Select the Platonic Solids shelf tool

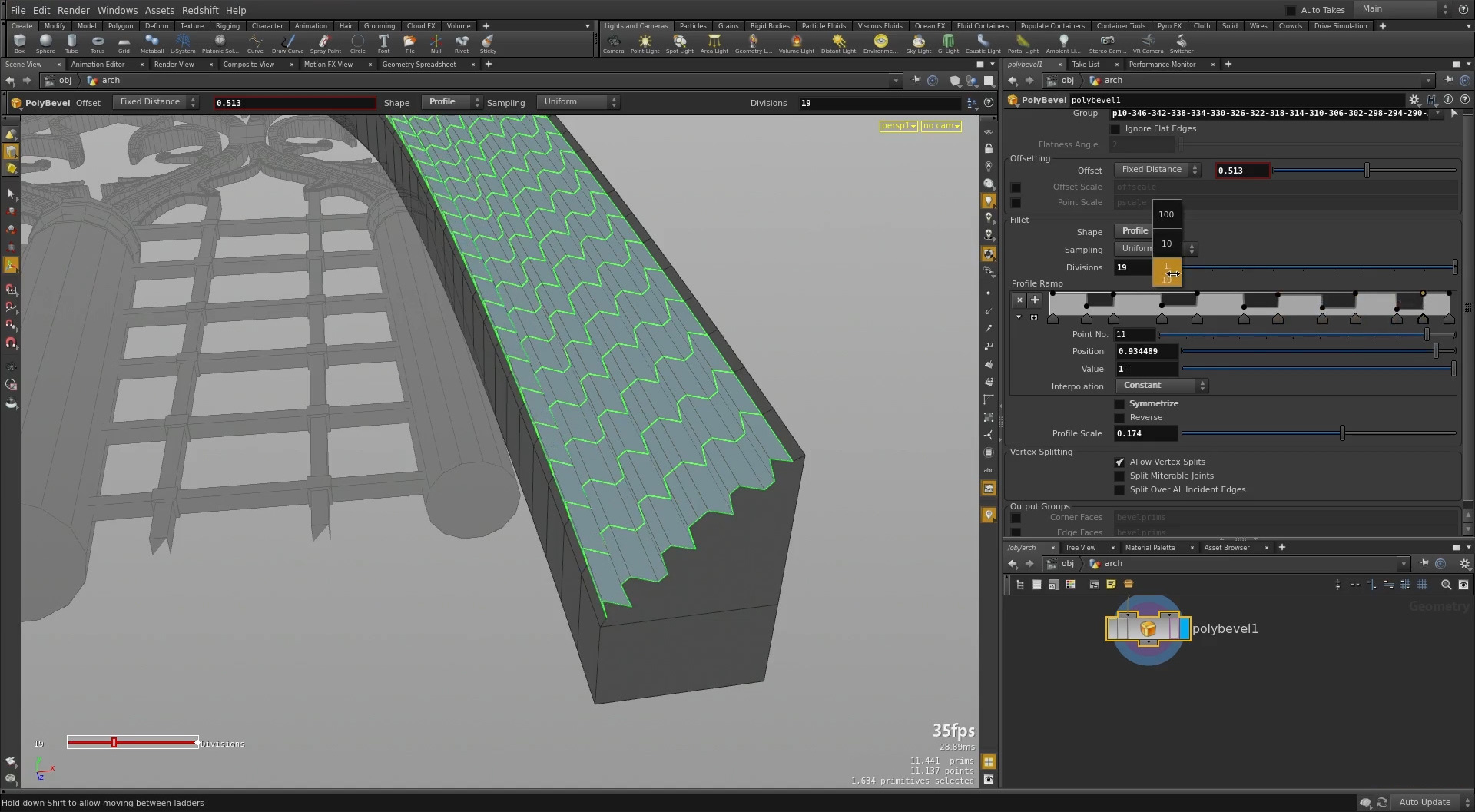coord(220,43)
